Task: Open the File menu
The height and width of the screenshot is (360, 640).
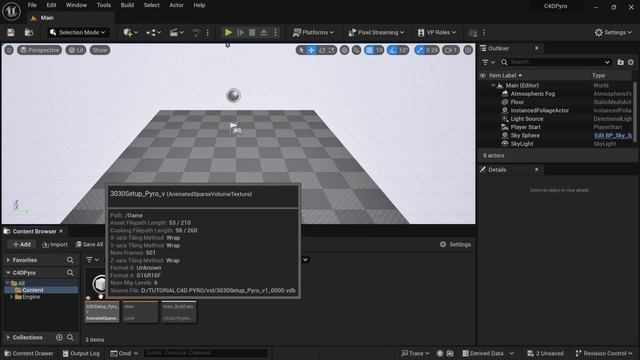Action: [32, 5]
